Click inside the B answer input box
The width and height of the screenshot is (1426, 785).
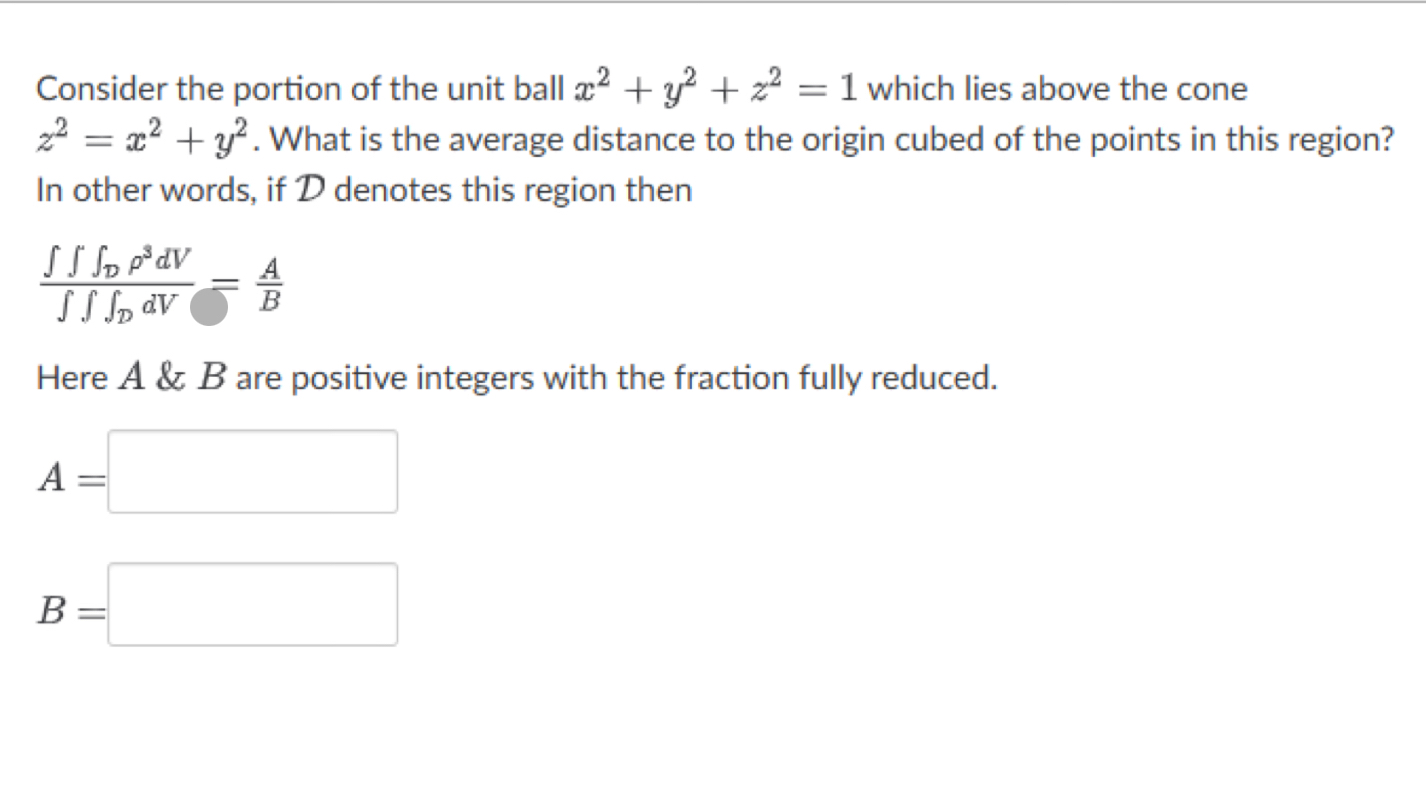click(x=252, y=604)
